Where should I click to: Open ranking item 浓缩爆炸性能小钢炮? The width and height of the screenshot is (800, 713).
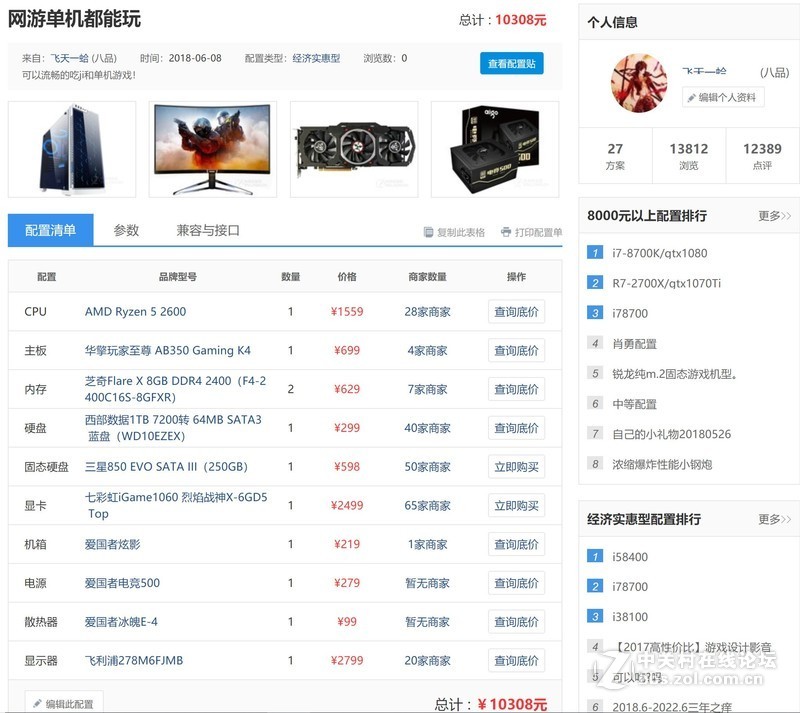[662, 464]
